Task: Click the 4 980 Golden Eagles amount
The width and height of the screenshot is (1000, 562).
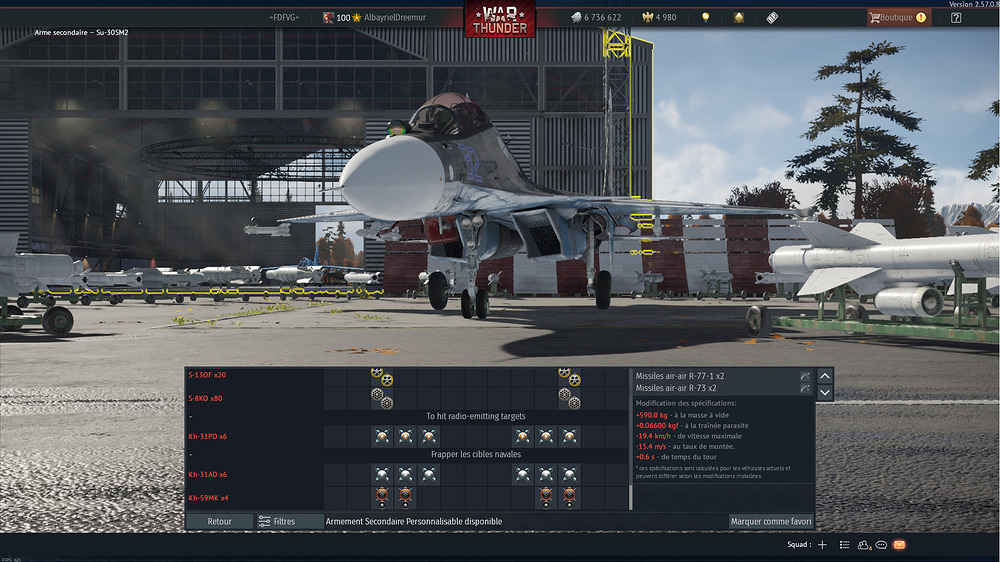Action: point(666,18)
